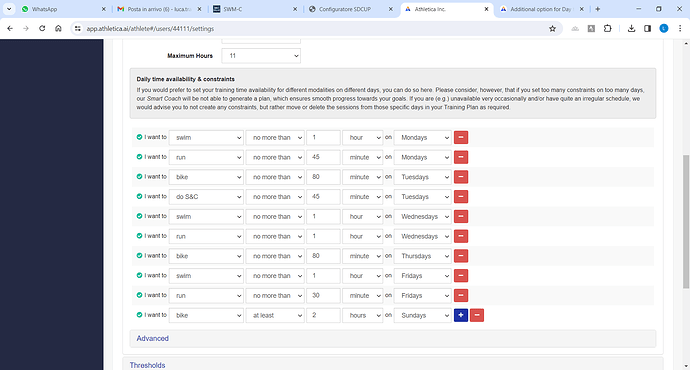Screen dimensions: 690x370
Task: Switch to the WhatsApp tab
Action: coord(62,9)
